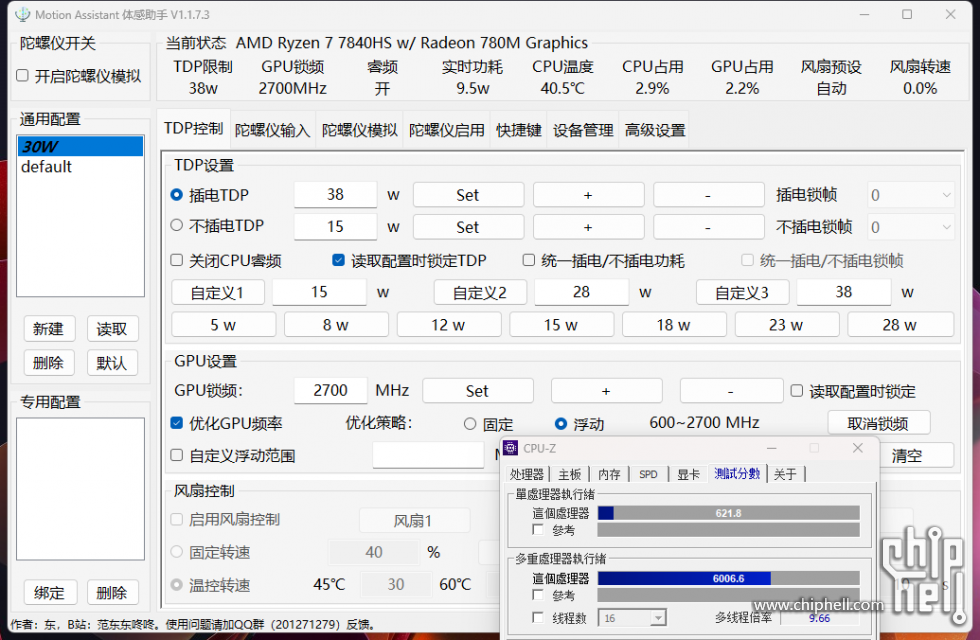This screenshot has width=980, height=640.
Task: Apply the 自定义1 preset
Action: [218, 292]
